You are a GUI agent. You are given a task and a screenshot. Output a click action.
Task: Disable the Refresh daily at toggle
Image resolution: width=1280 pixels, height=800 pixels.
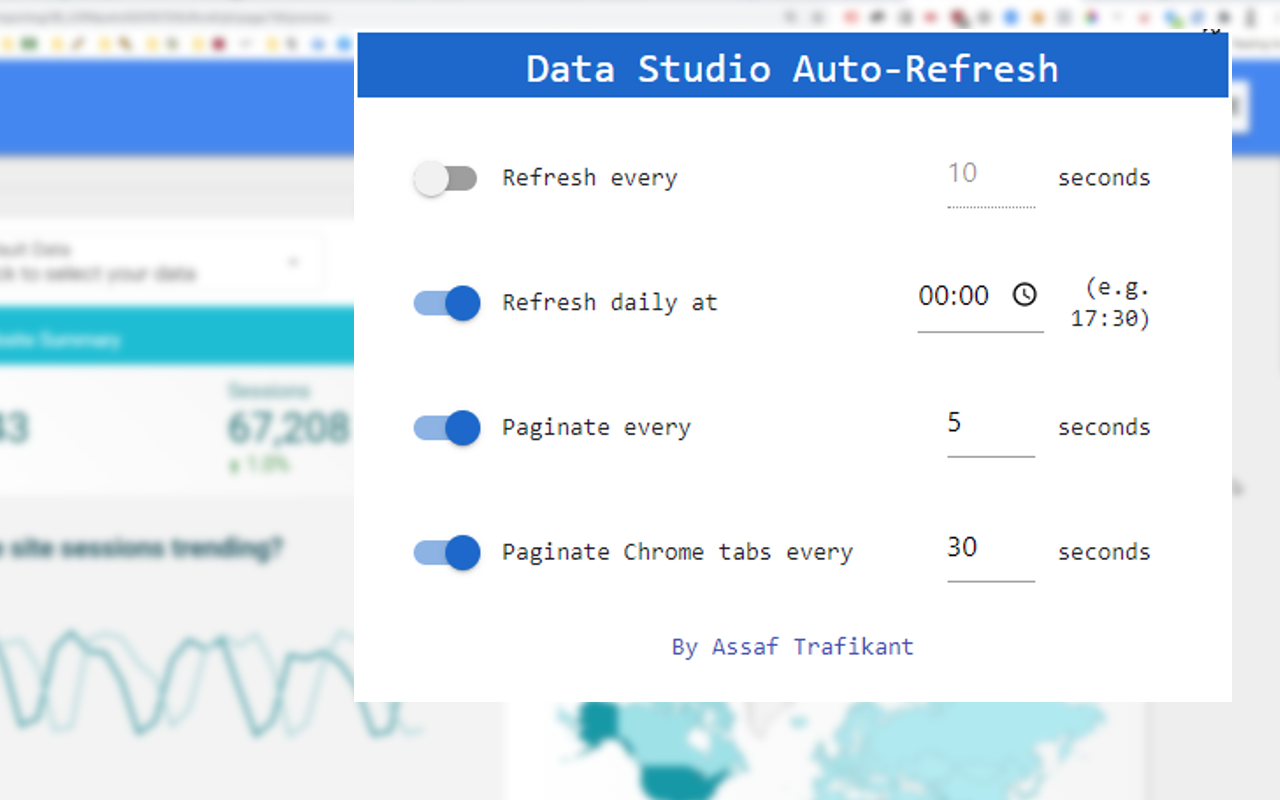click(447, 303)
